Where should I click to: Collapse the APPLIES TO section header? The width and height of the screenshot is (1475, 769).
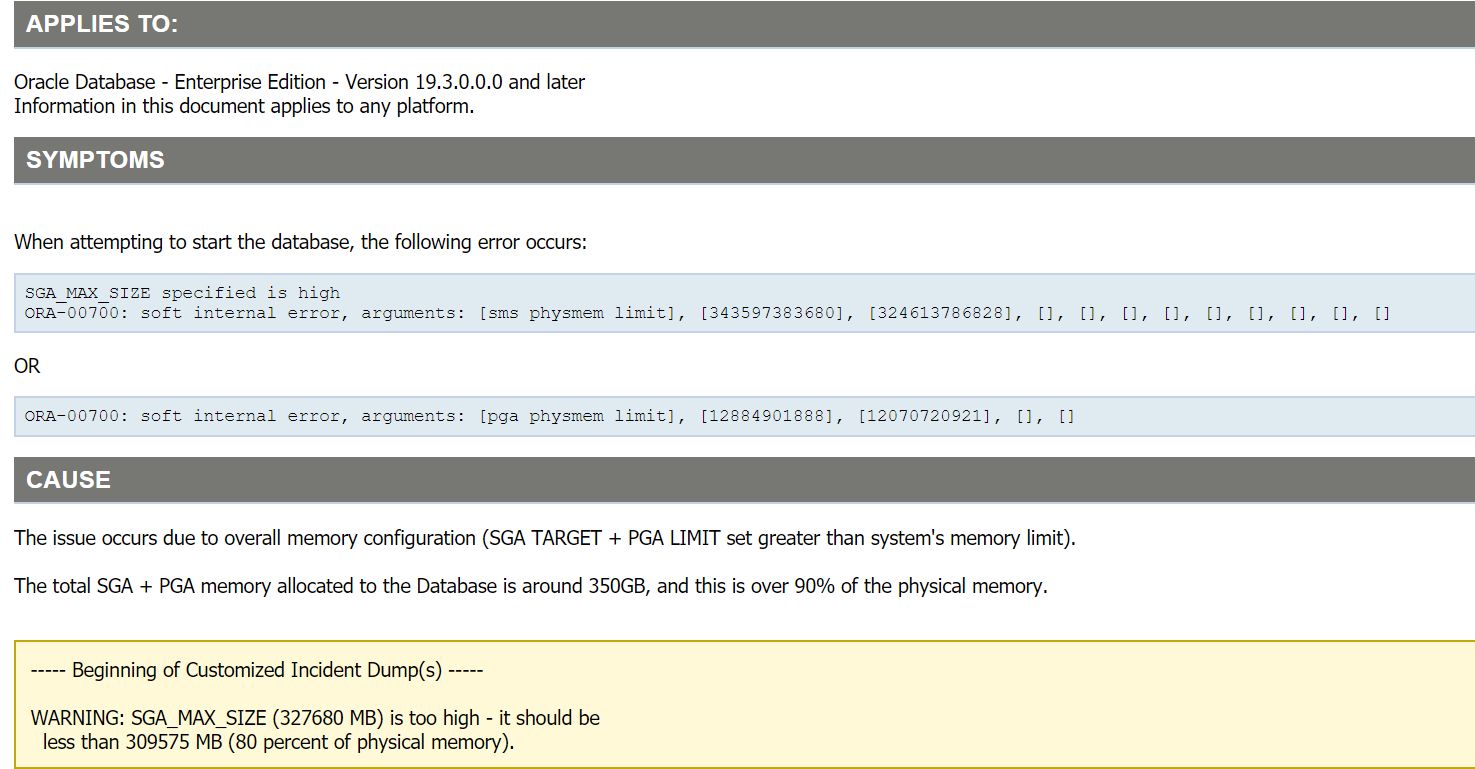click(100, 25)
